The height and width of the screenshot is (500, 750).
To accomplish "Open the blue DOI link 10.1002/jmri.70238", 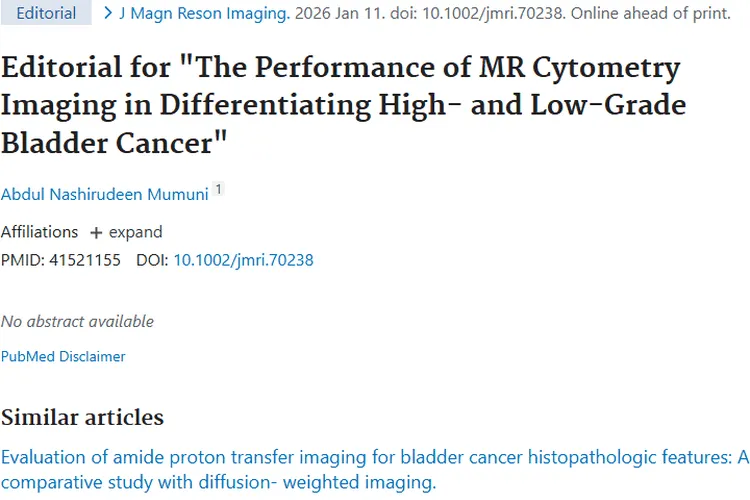I will 243,260.
